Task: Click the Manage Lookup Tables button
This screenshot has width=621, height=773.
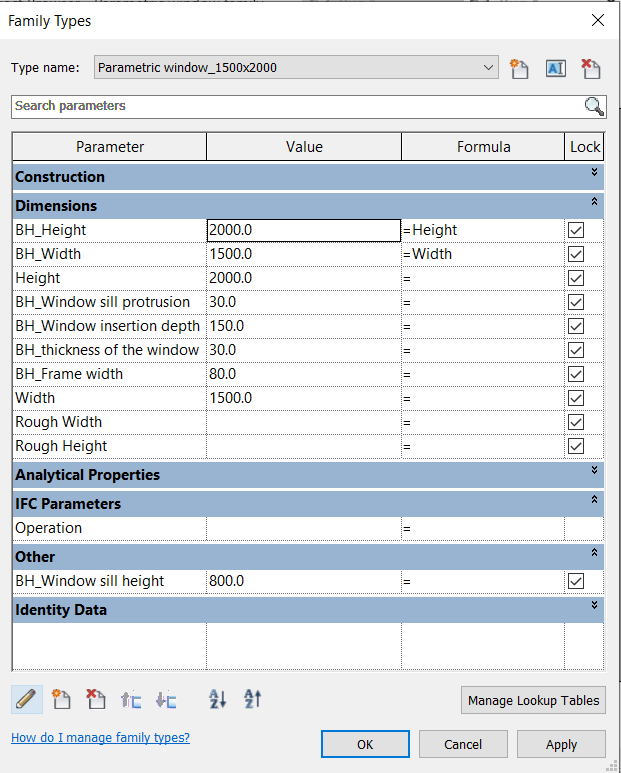Action: (533, 701)
